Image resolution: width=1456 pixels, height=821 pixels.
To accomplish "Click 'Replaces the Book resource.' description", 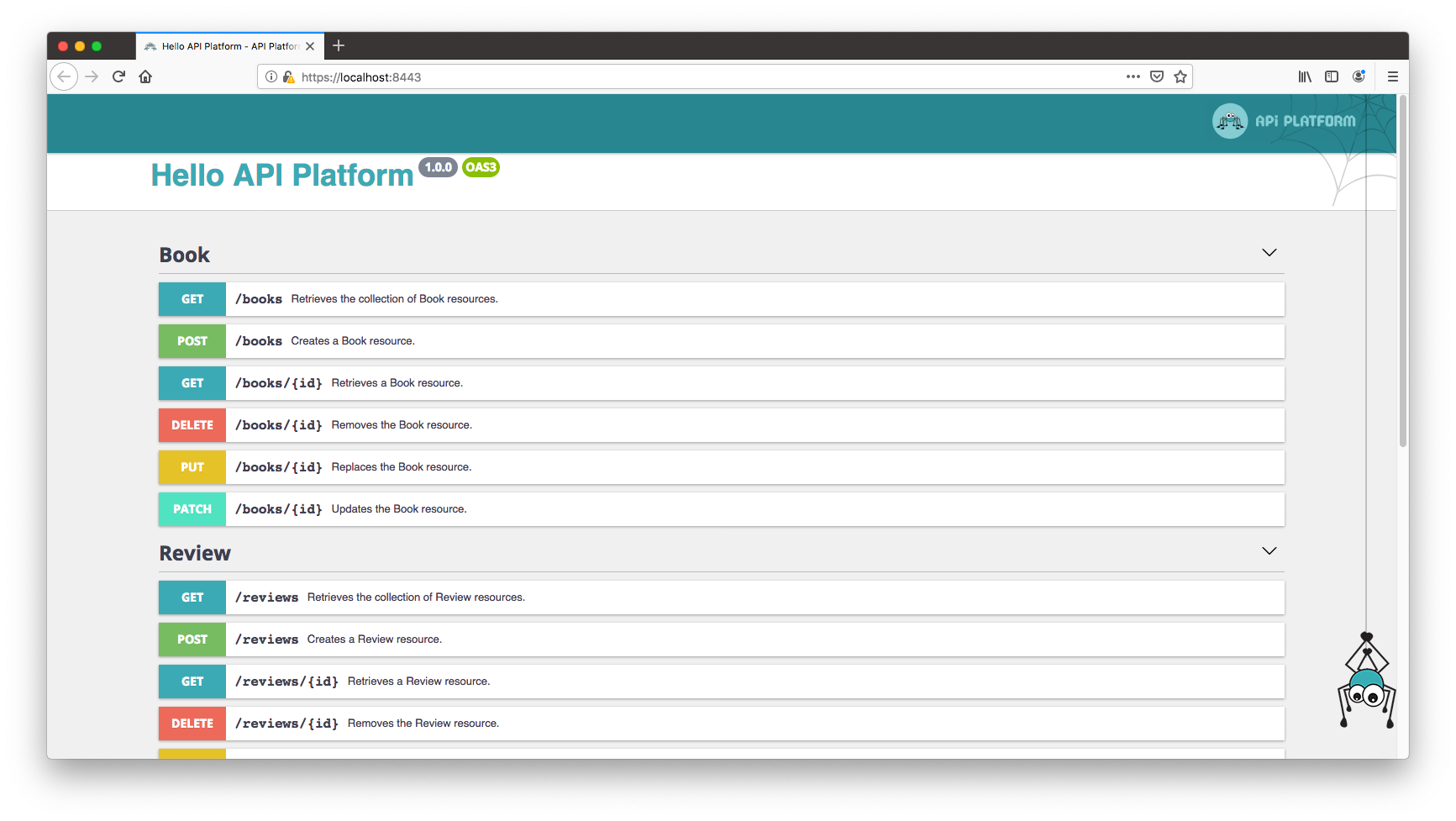I will pyautogui.click(x=402, y=467).
